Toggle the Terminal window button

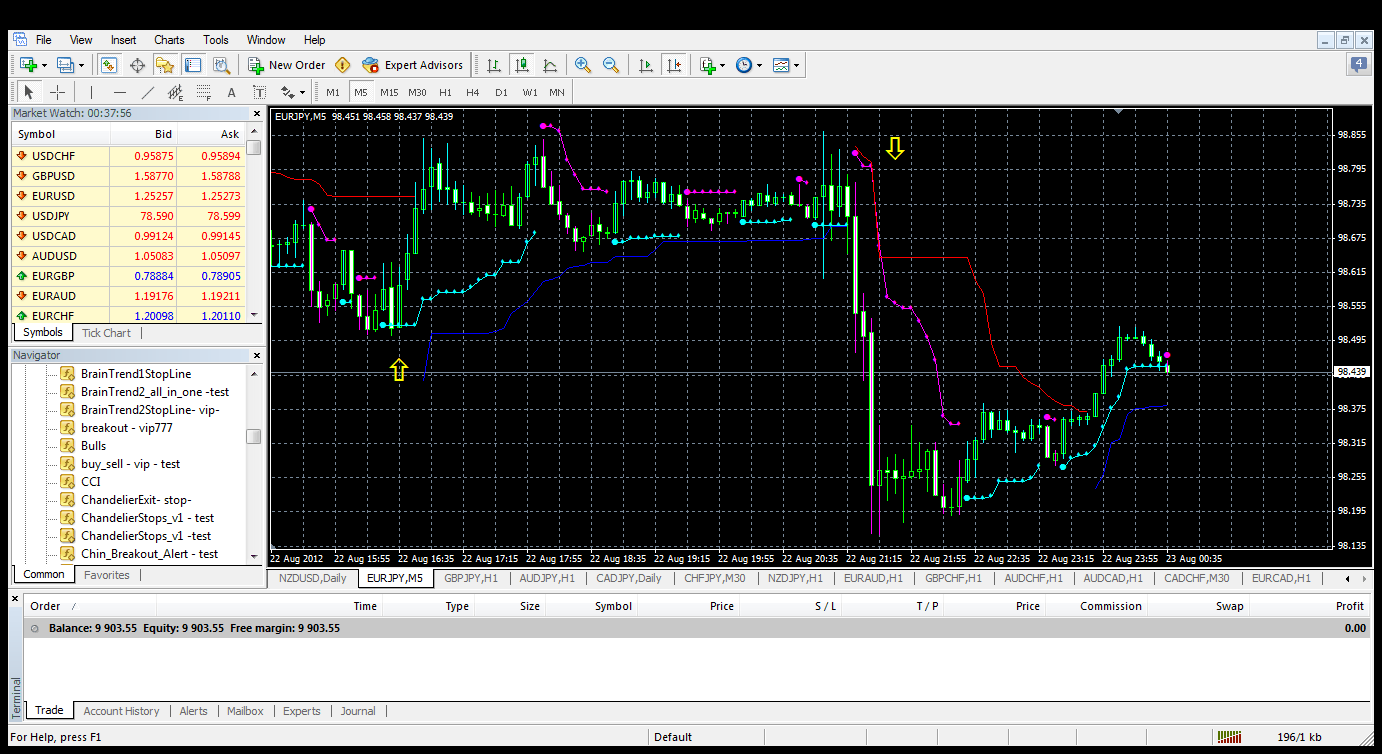point(193,65)
